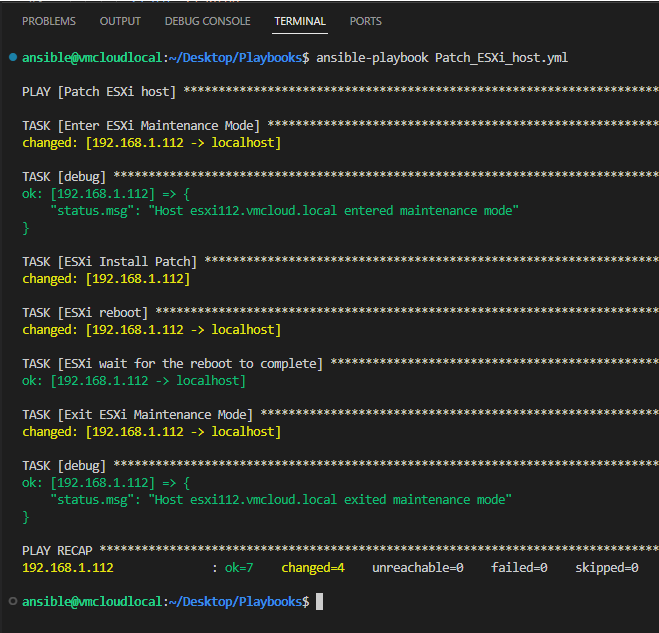Click the failed=0 value in the recap
Image resolution: width=659 pixels, height=633 pixels.
[519, 568]
